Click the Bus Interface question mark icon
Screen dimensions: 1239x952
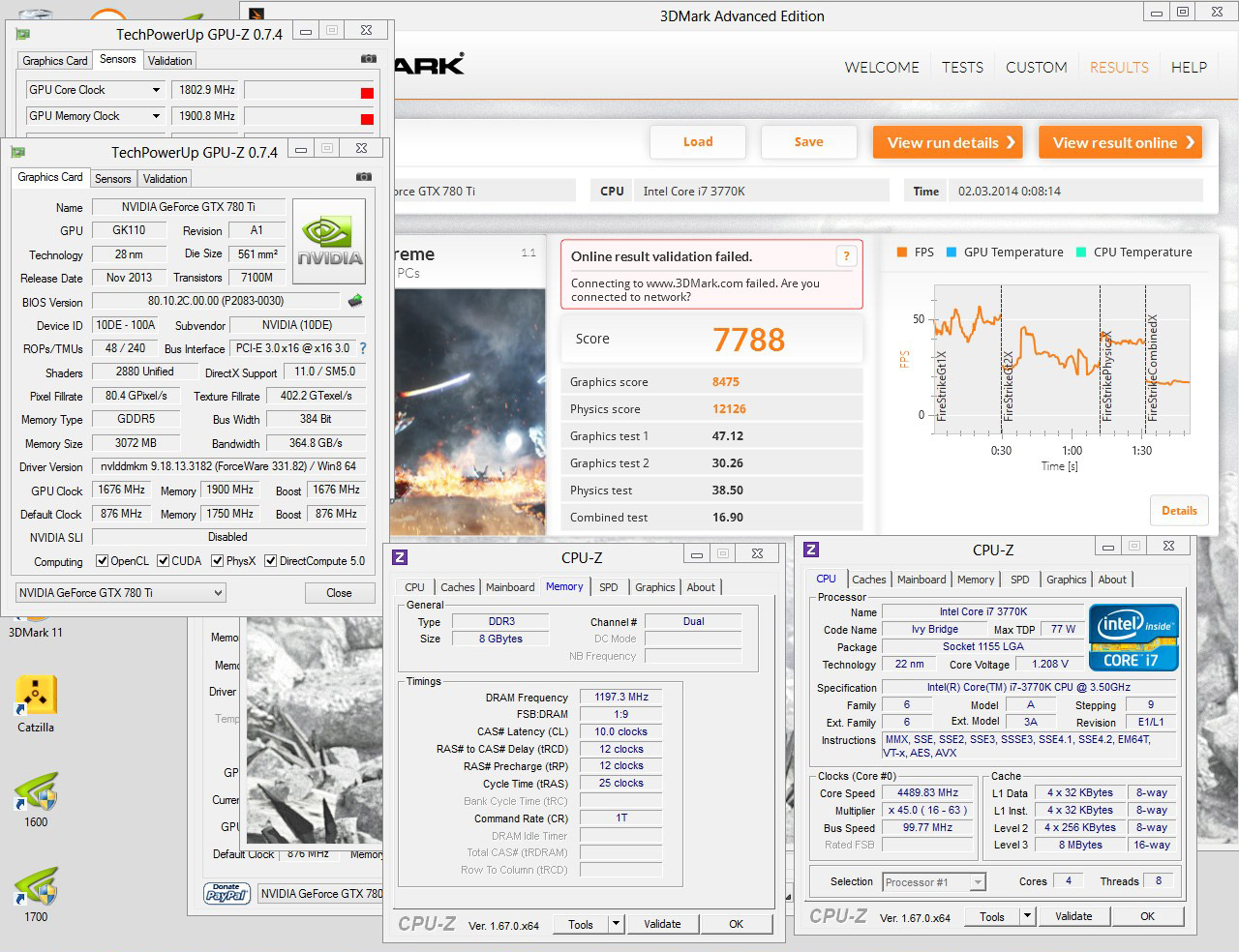[x=363, y=348]
